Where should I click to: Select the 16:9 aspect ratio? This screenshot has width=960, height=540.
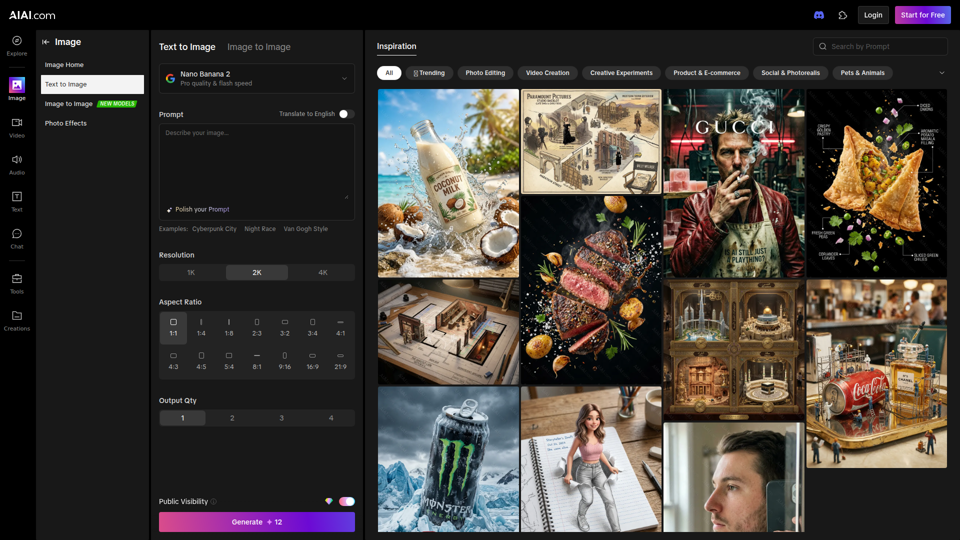click(312, 360)
